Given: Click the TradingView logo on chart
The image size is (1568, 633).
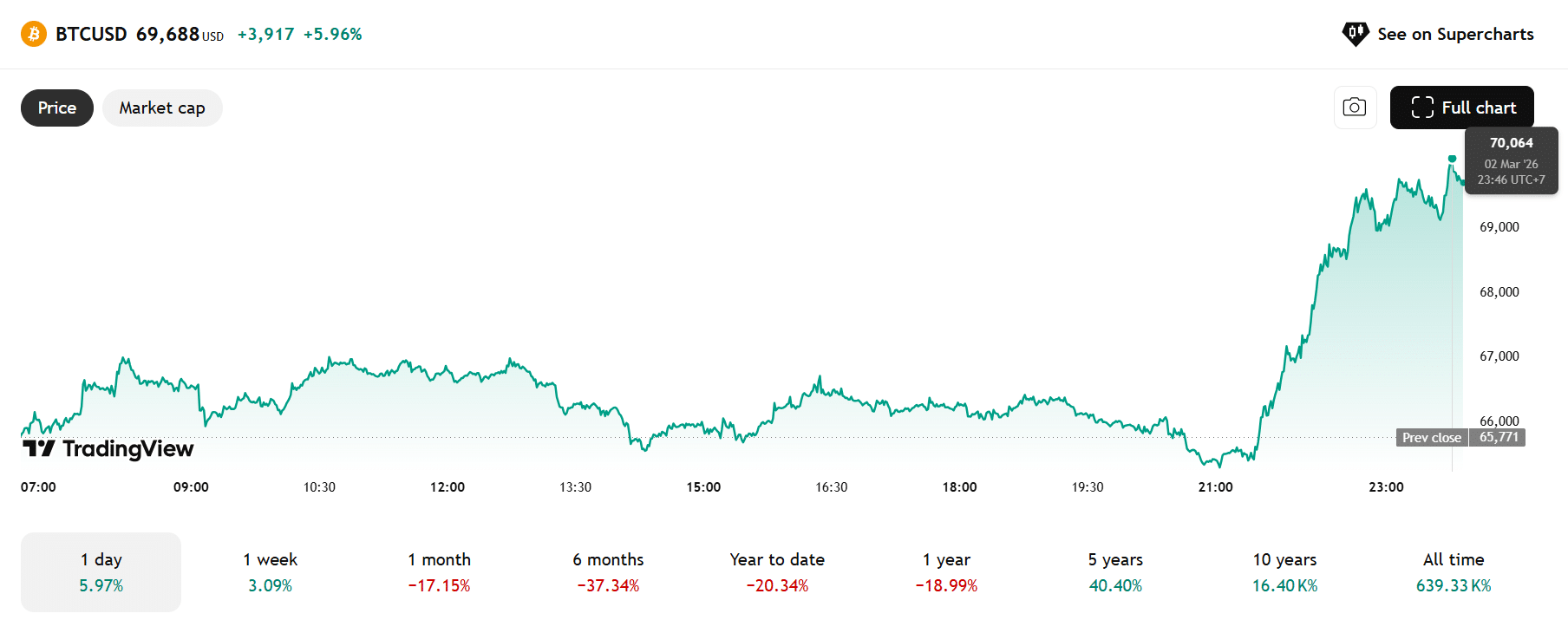Looking at the screenshot, I should 108,448.
